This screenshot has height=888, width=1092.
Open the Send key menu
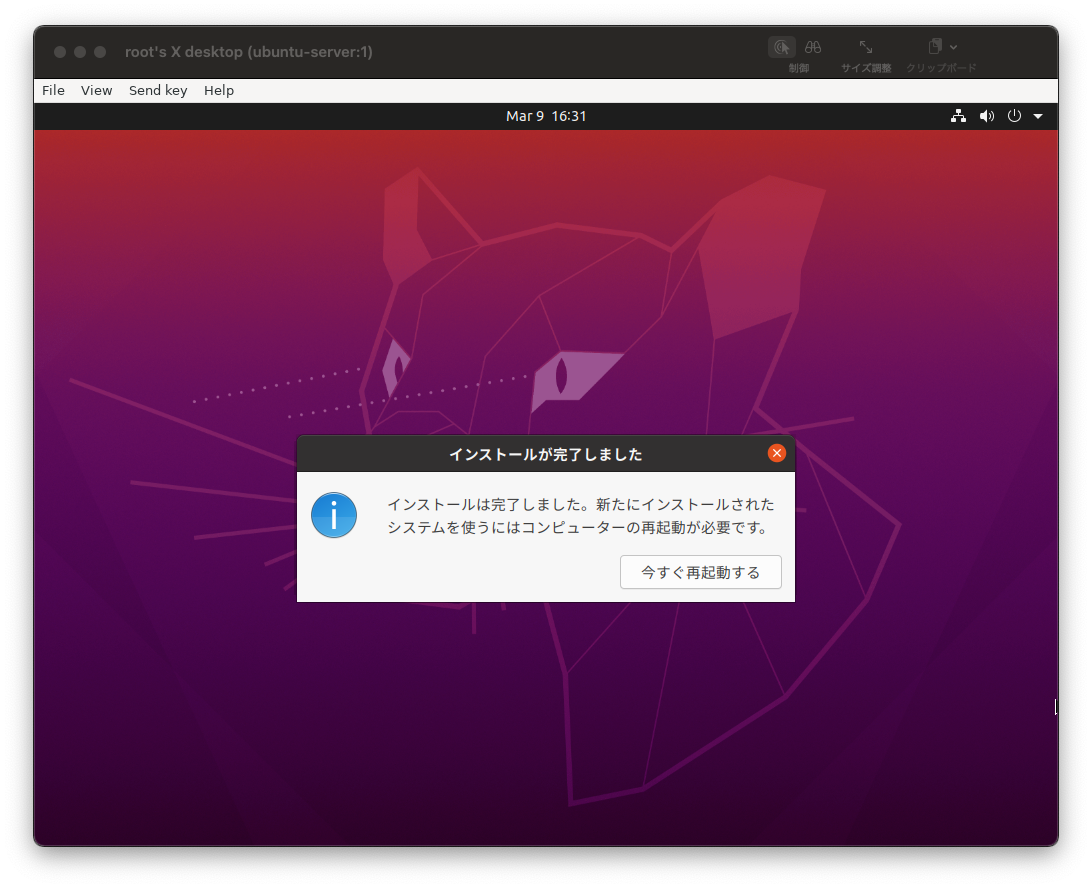point(158,91)
